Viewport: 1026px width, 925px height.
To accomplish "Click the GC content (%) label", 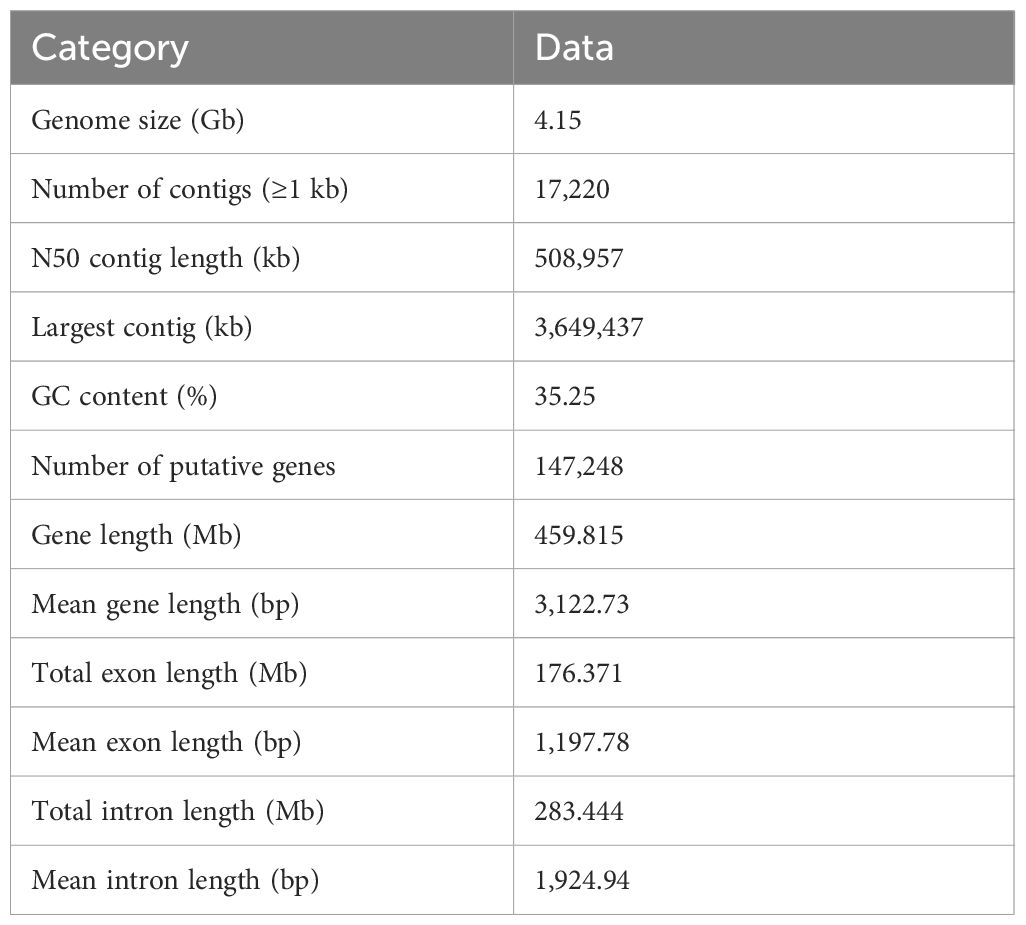I will pos(124,396).
